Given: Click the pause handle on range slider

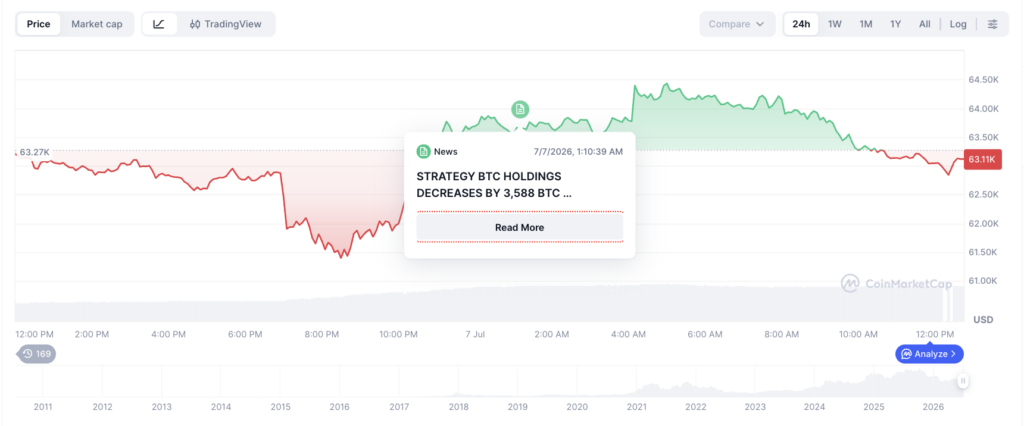Looking at the screenshot, I should [x=963, y=381].
